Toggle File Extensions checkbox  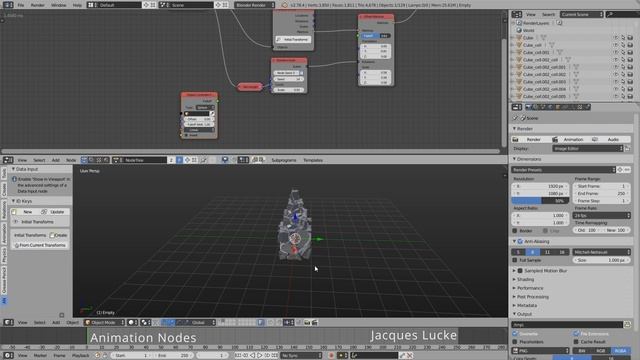tap(576, 334)
